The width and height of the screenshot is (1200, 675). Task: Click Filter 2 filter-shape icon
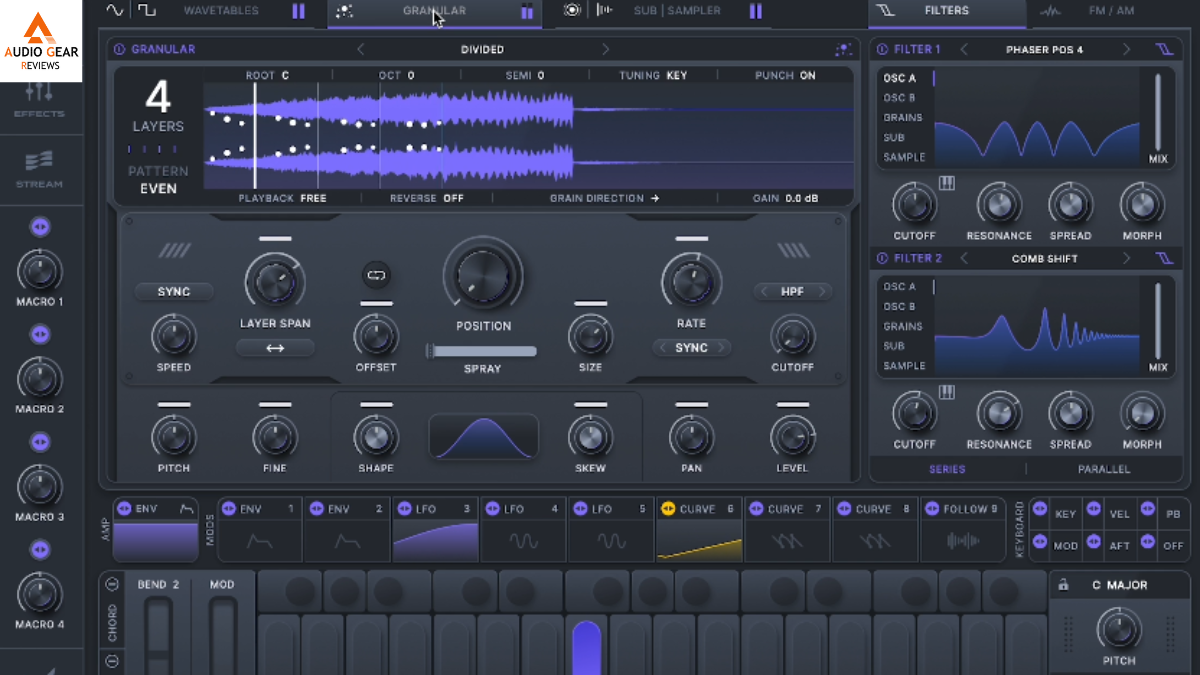(1163, 258)
